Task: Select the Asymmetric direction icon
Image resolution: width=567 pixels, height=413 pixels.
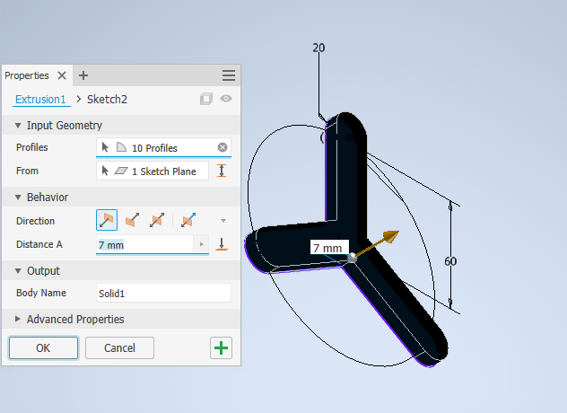Action: pos(188,220)
